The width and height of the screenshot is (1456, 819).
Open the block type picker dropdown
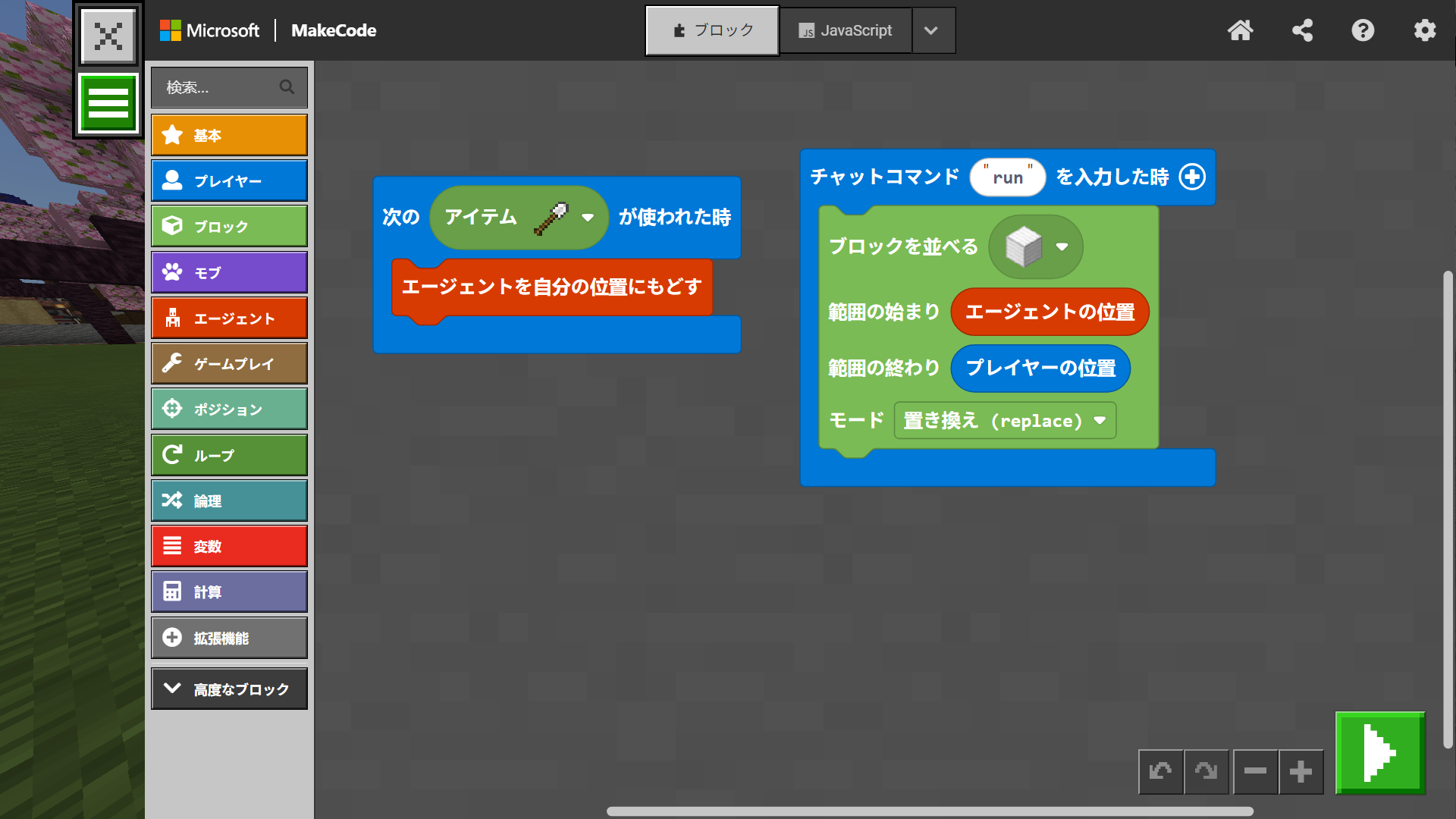pos(1062,246)
